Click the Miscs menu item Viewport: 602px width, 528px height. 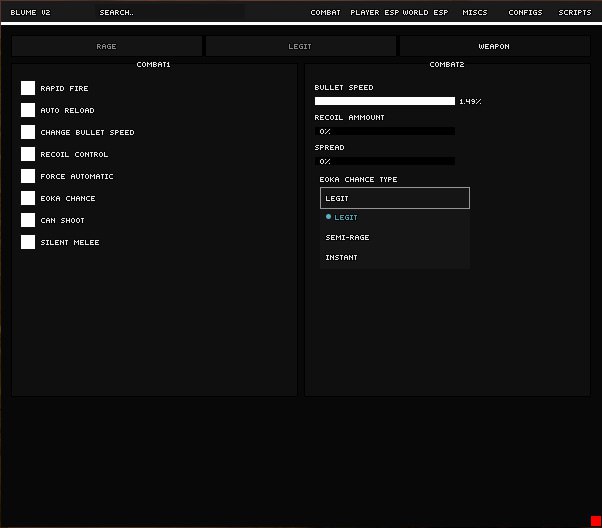pos(475,13)
